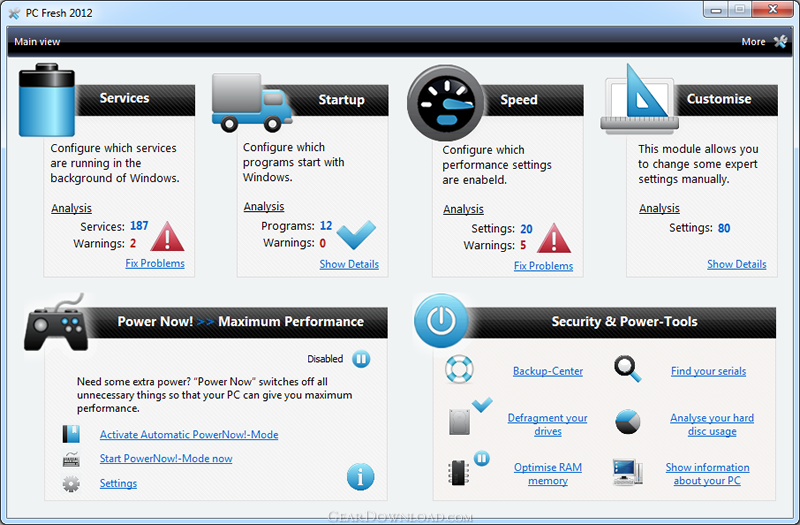This screenshot has height=525, width=800.
Task: Click Optimise RAM memory link
Action: (548, 474)
